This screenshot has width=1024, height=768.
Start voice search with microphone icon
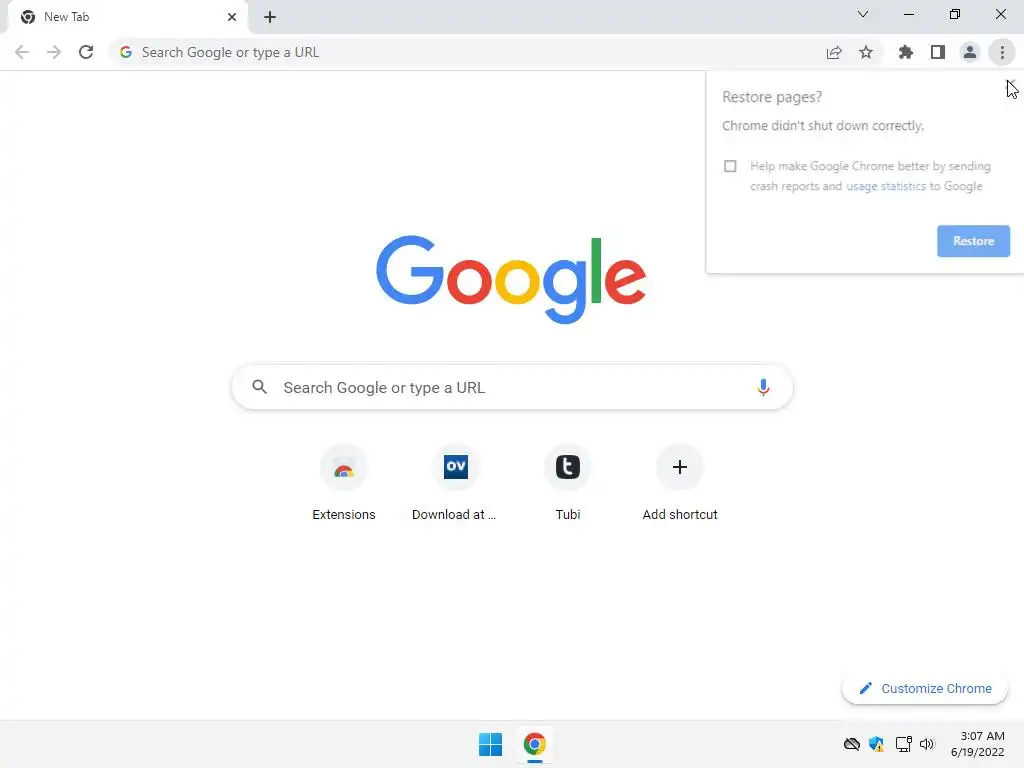click(x=763, y=387)
